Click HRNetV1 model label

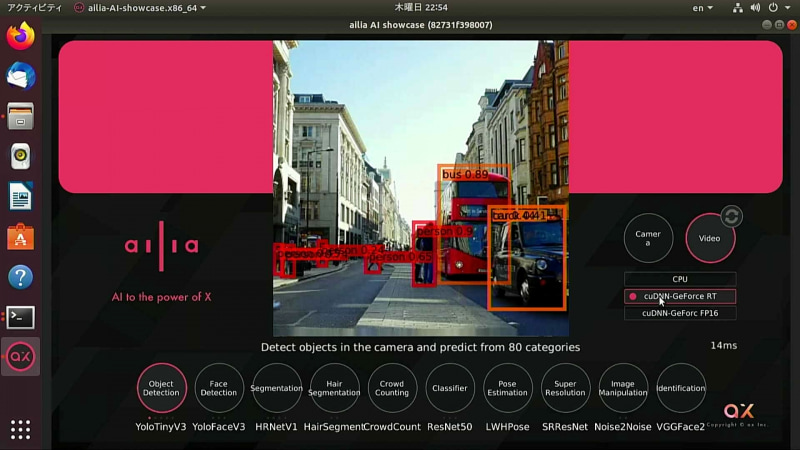tap(276, 427)
